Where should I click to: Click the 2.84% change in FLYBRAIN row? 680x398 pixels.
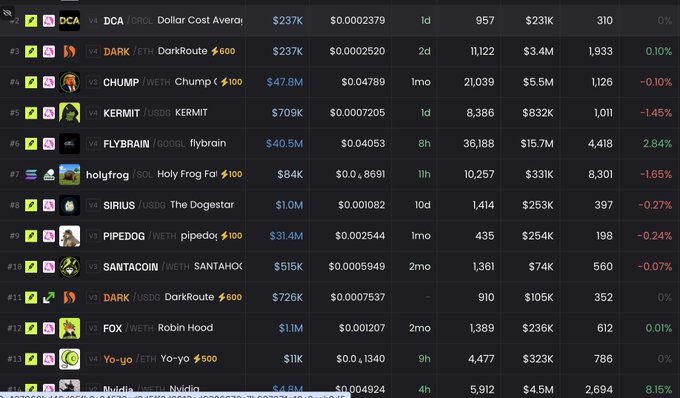click(657, 144)
